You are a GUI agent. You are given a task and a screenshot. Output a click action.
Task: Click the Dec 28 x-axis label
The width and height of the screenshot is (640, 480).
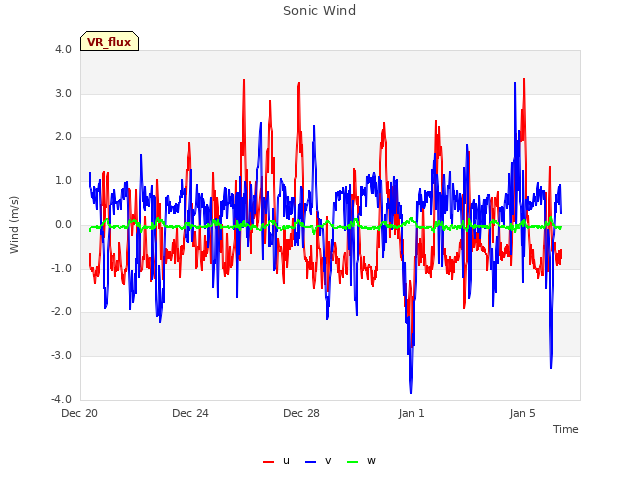click(x=301, y=413)
